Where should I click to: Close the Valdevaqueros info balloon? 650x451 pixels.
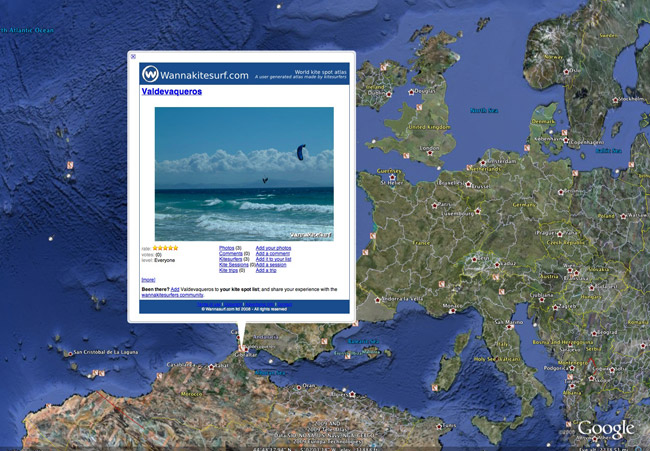[x=134, y=56]
